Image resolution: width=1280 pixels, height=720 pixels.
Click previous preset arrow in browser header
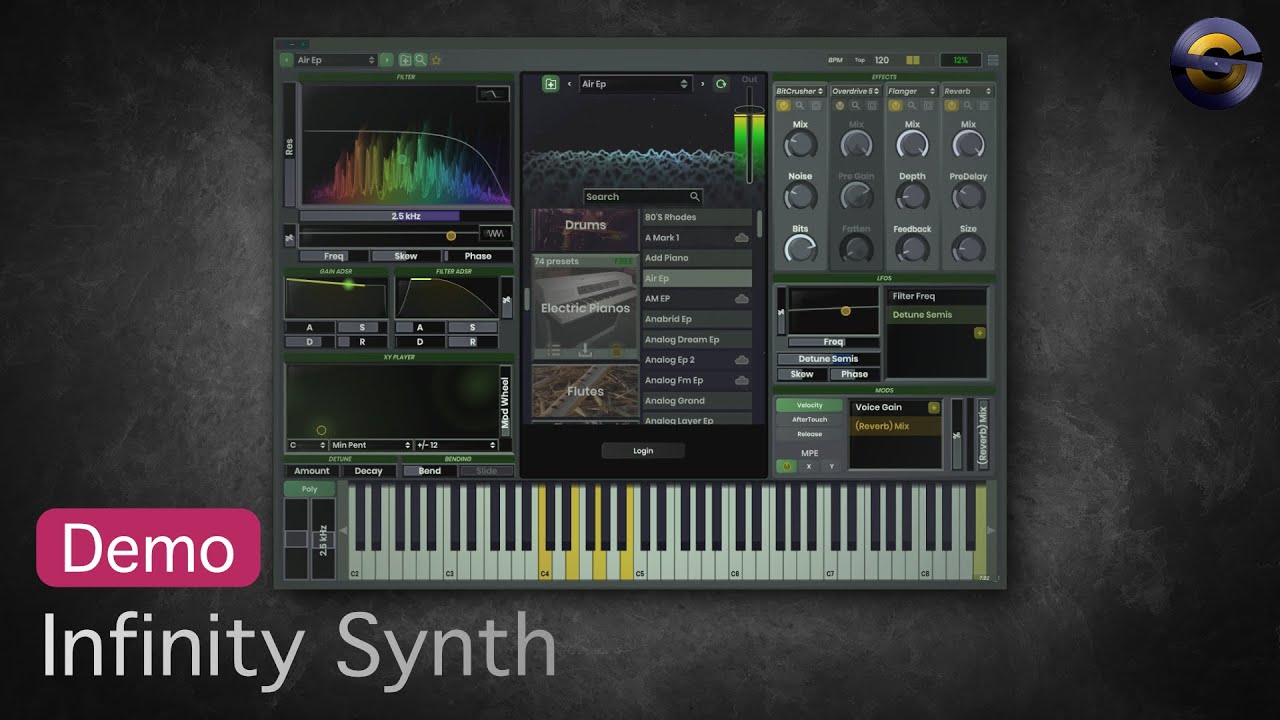569,84
